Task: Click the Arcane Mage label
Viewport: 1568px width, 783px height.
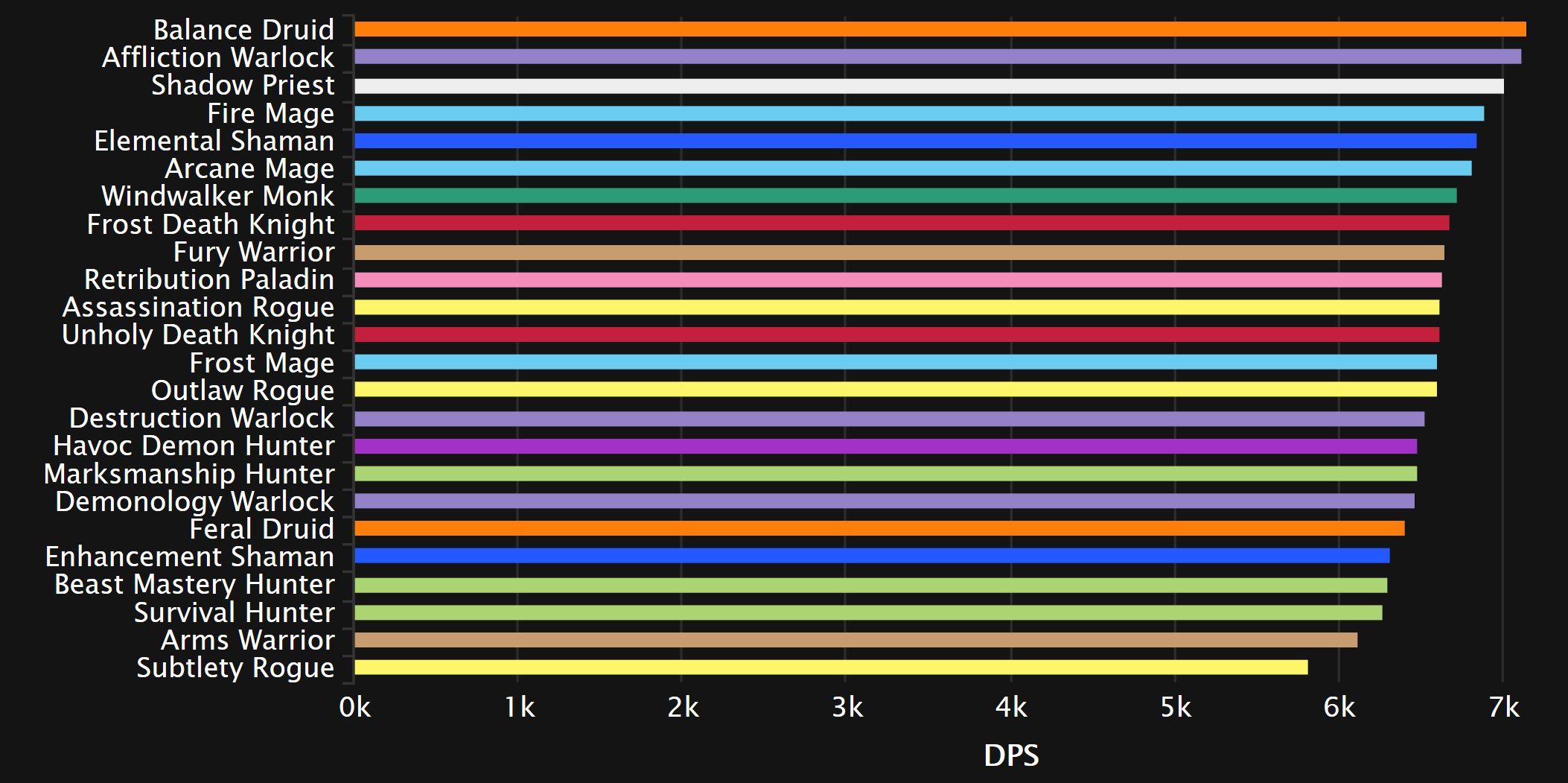Action: (249, 168)
